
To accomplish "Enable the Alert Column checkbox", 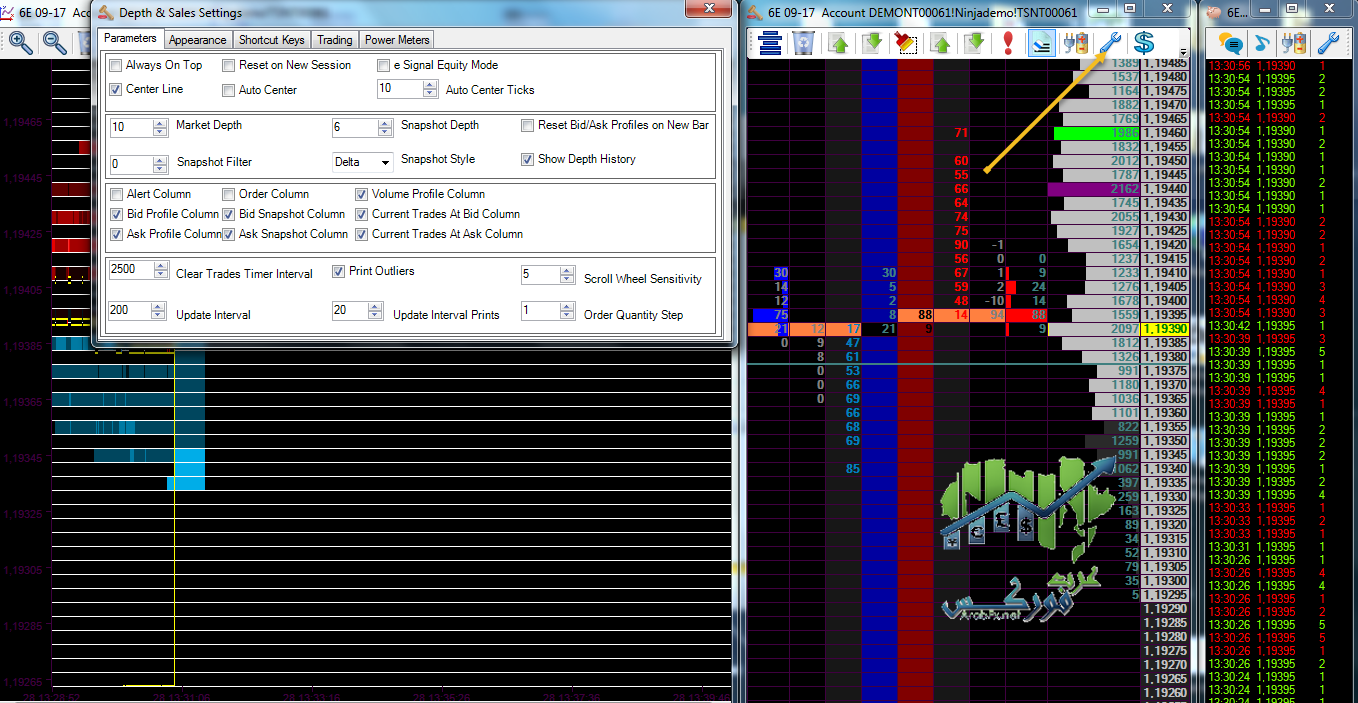I will tap(116, 194).
